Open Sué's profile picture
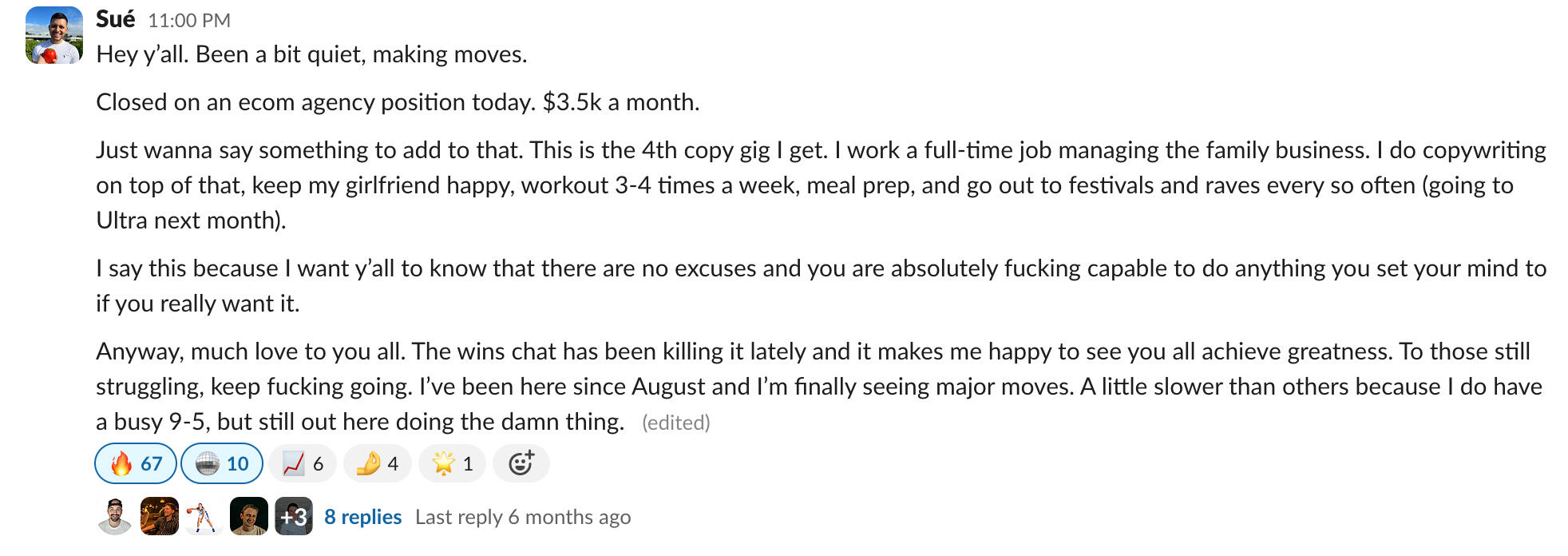This screenshot has height=556, width=1568. [53, 35]
